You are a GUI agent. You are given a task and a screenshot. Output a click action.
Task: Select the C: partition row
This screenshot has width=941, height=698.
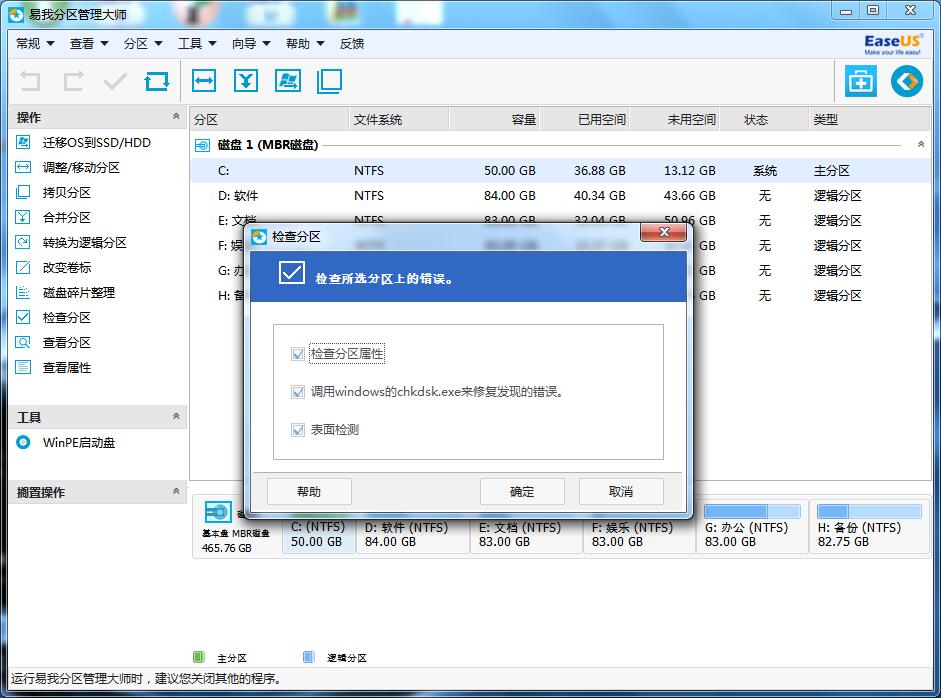[x=561, y=170]
